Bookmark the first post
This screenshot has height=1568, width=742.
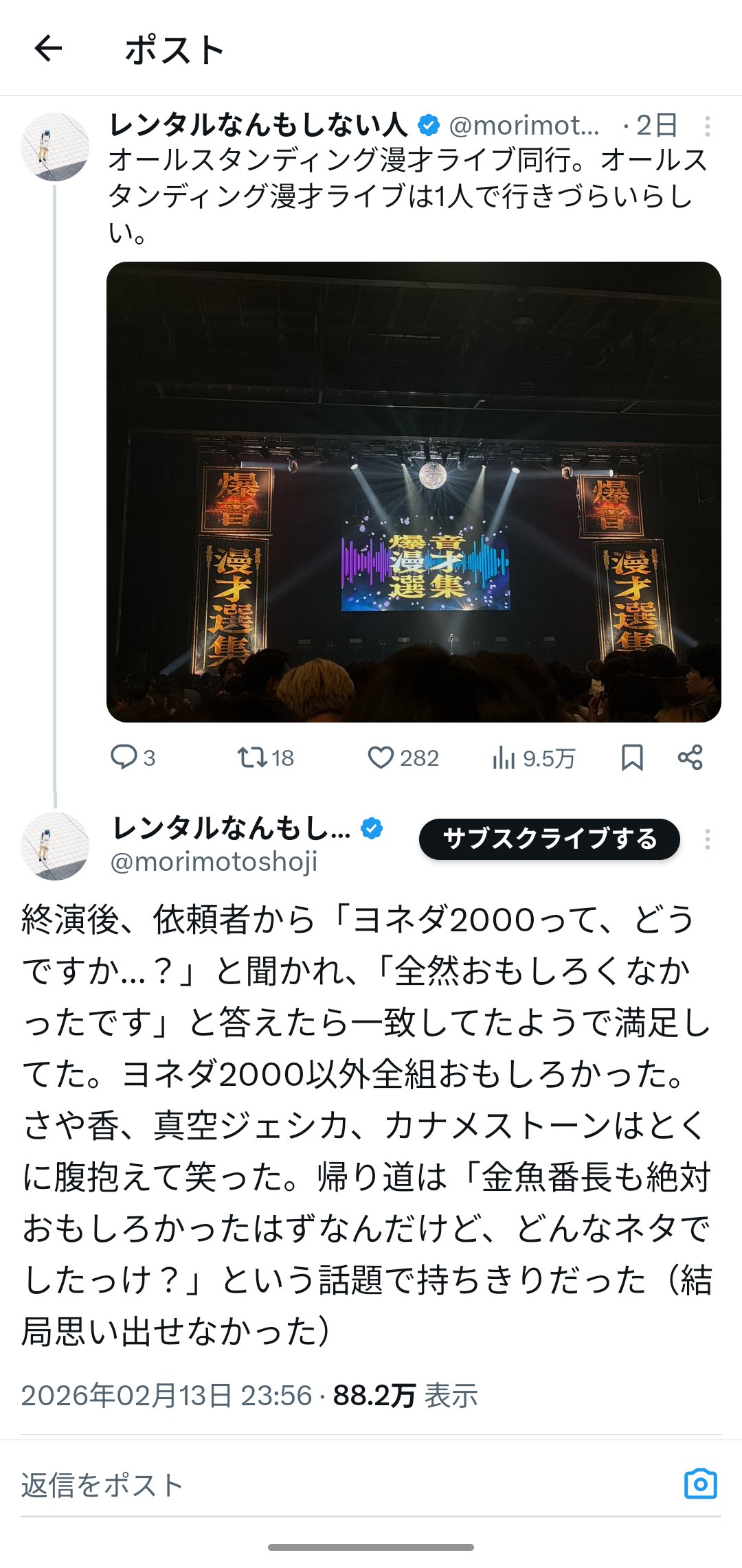point(632,758)
